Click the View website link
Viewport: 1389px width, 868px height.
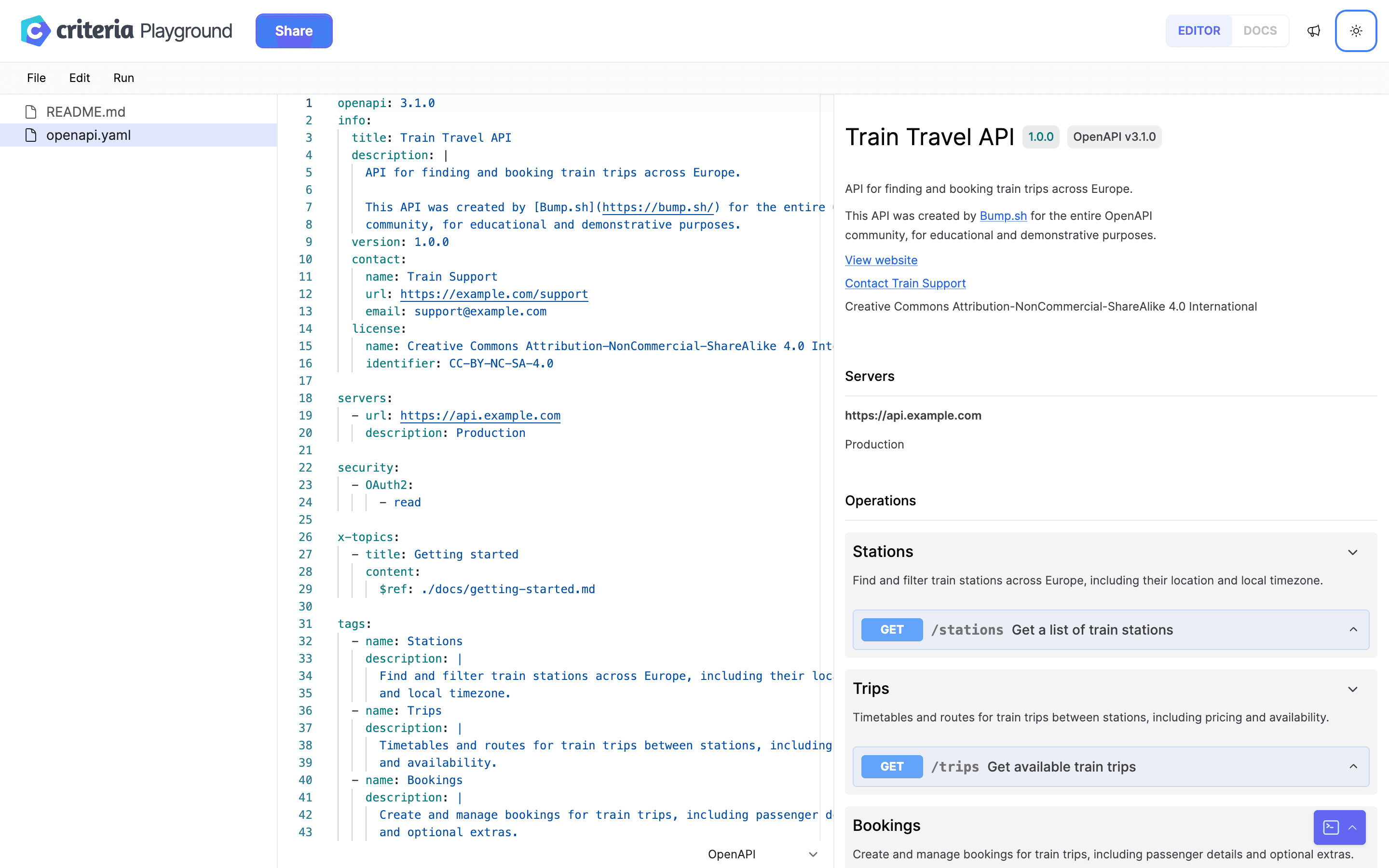click(880, 259)
